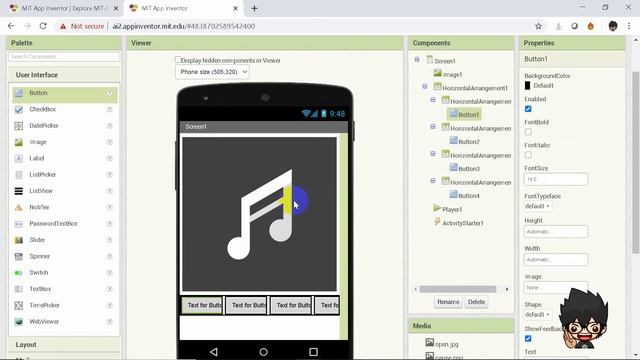Viewport: 640px width, 360px height.
Task: Uncheck the Enabled property checkbox
Action: [528, 109]
